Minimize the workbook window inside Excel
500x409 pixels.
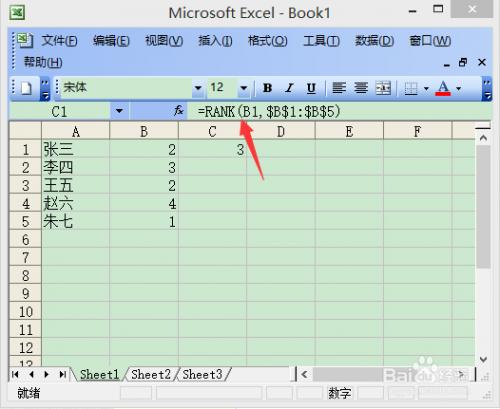click(447, 64)
